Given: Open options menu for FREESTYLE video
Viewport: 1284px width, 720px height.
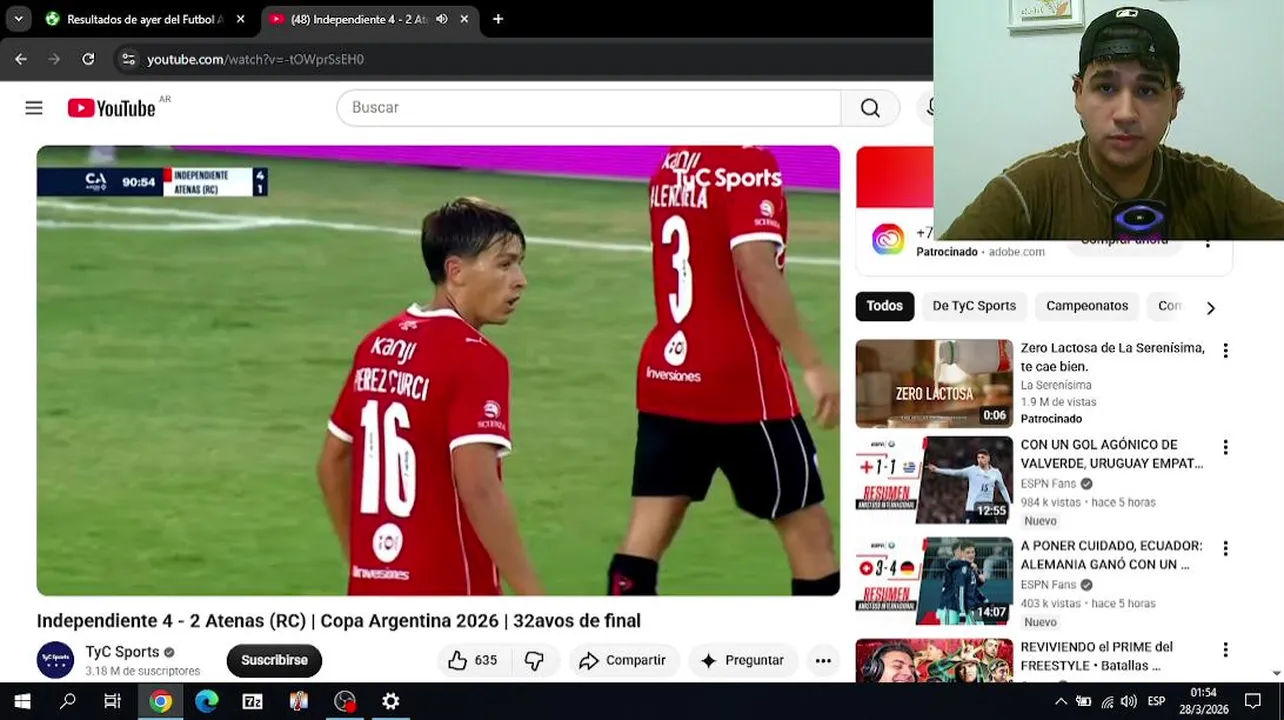Looking at the screenshot, I should (1225, 649).
